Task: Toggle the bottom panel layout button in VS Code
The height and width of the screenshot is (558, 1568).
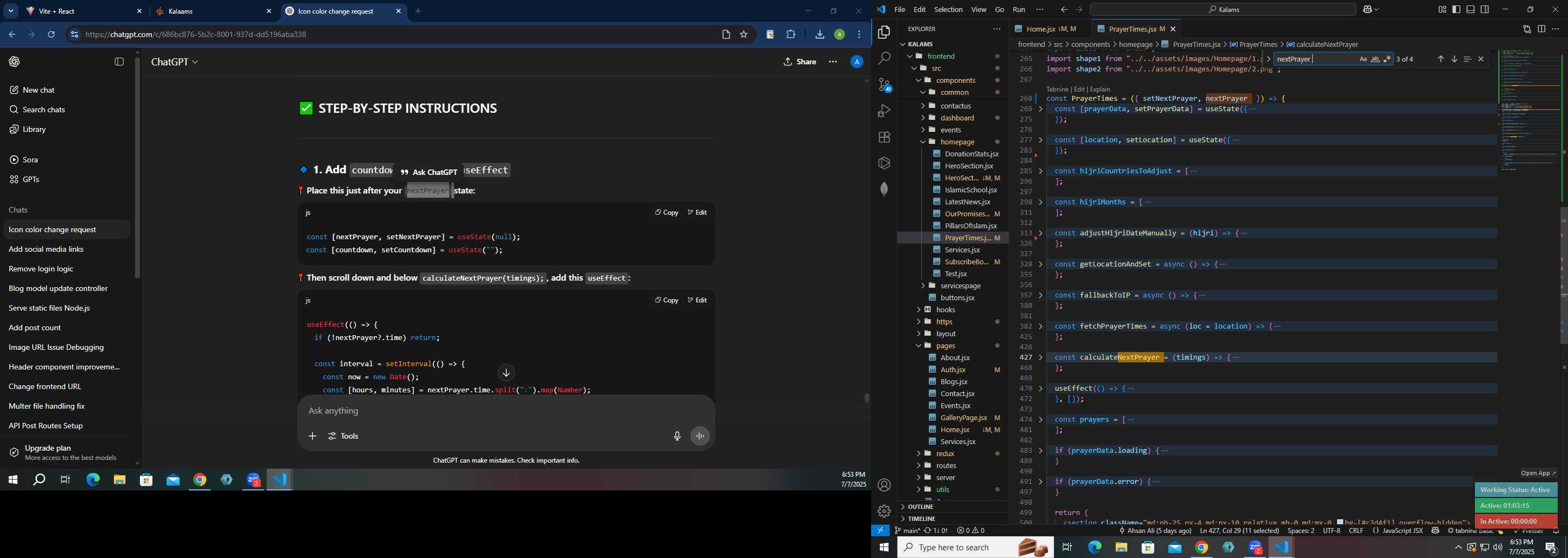Action: (x=1471, y=9)
